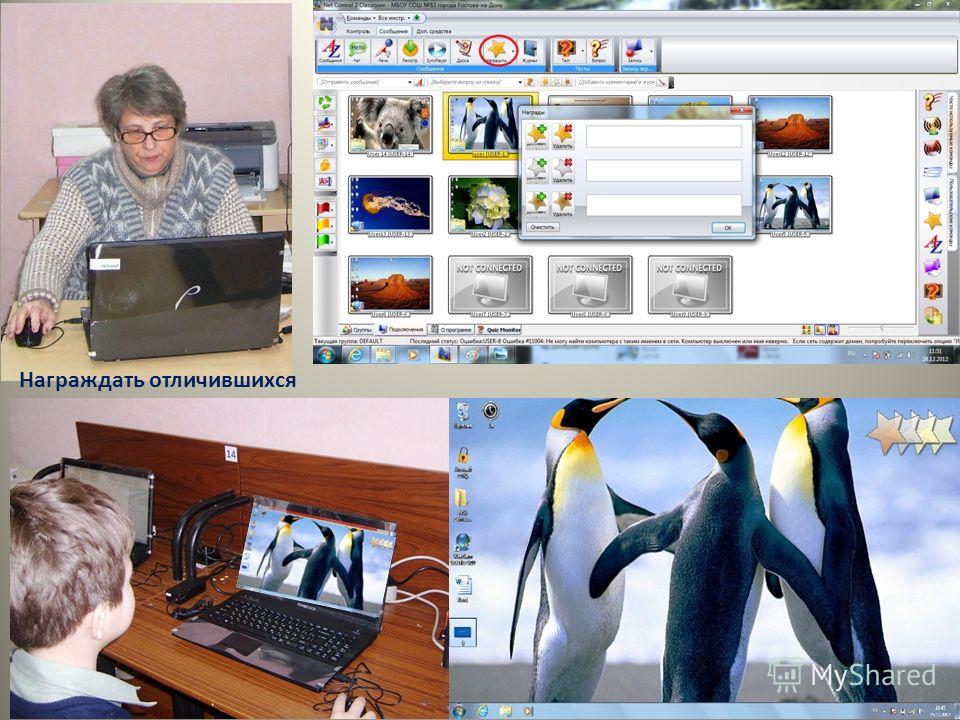Open the Quiz Monitor bottom tab

tap(499, 330)
